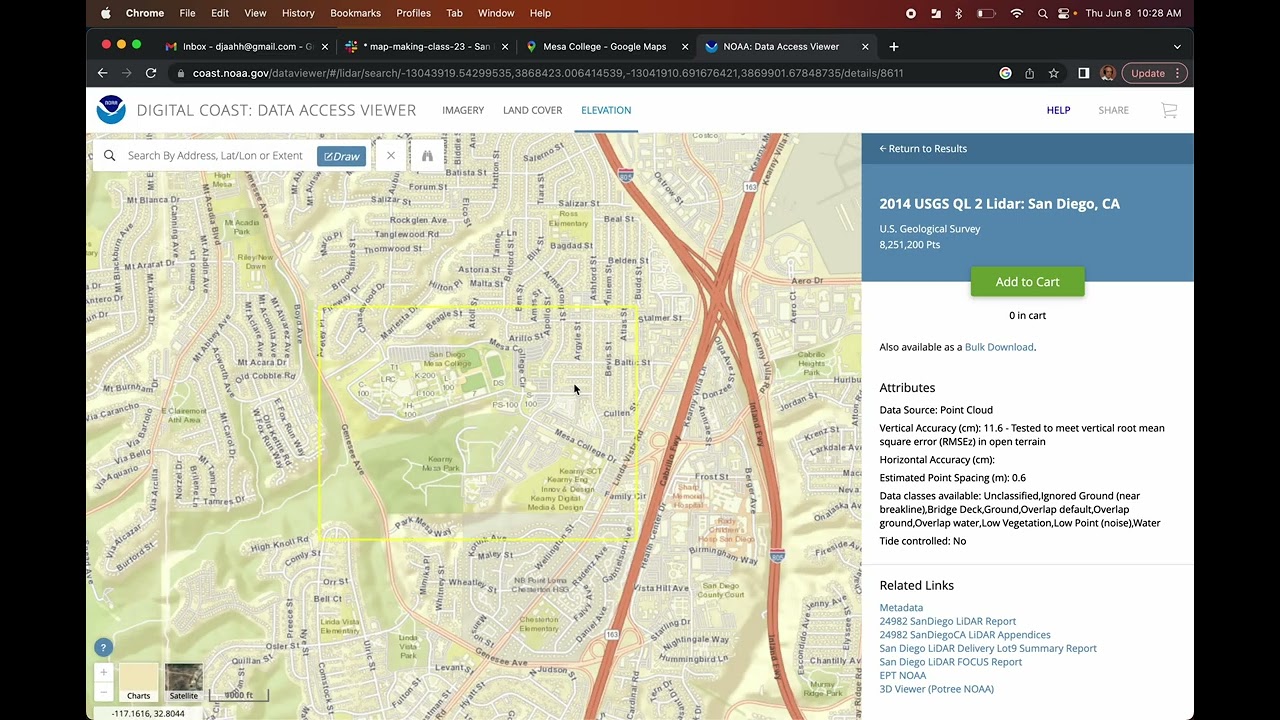The width and height of the screenshot is (1280, 720).
Task: Click the SHARE link in header
Action: click(x=1113, y=110)
